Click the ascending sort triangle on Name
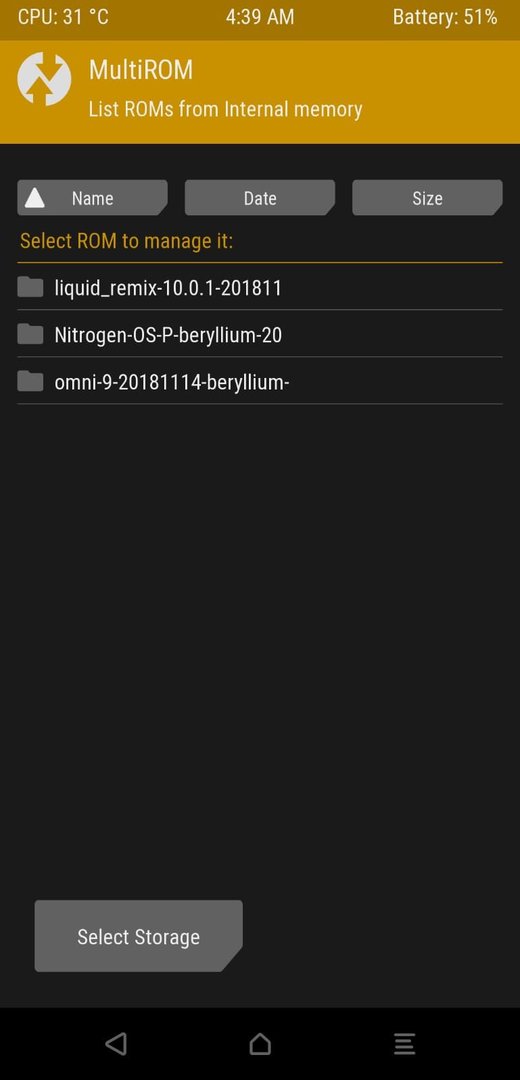This screenshot has width=520, height=1080. 34,198
